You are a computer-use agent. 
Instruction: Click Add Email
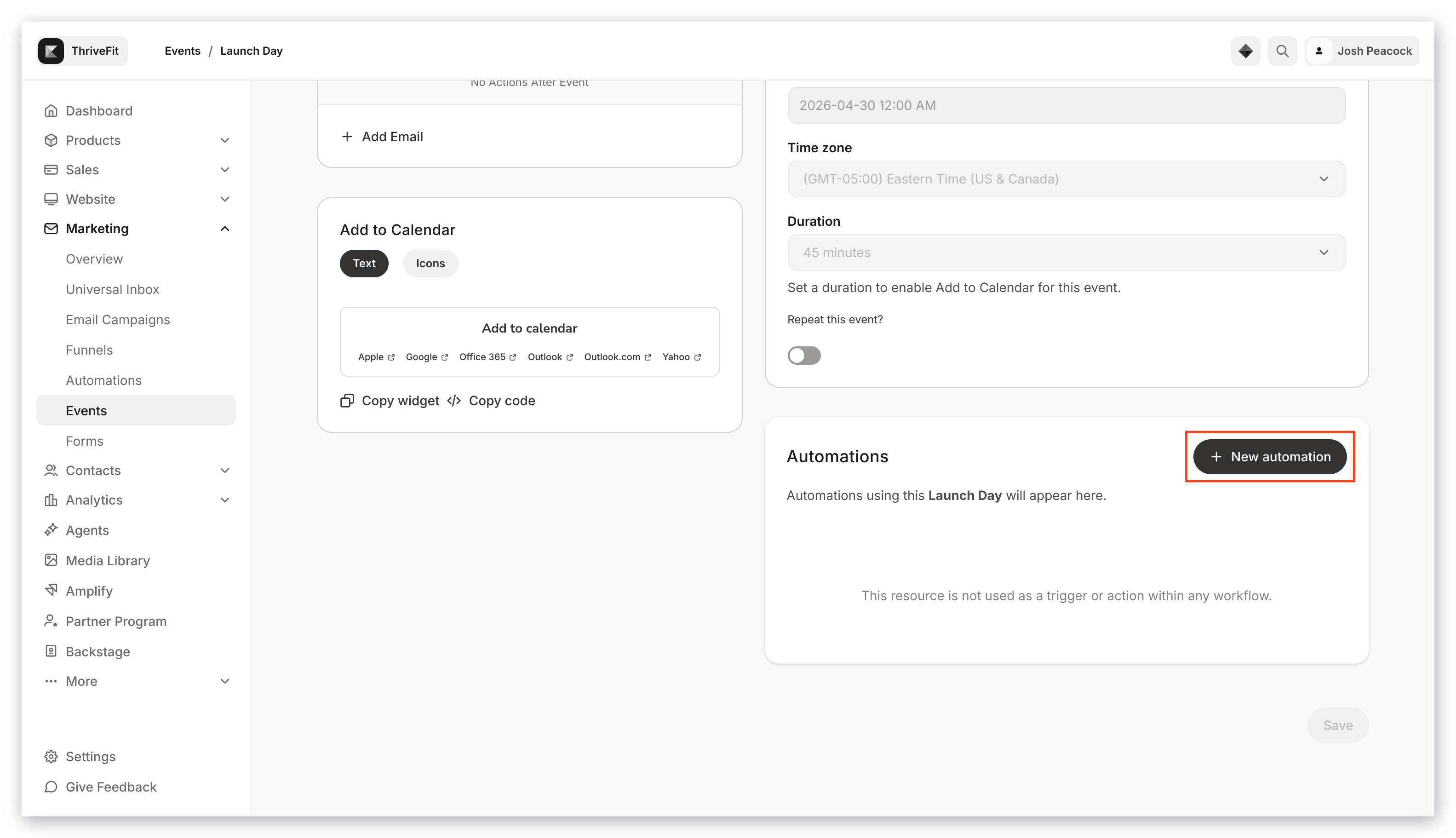382,137
